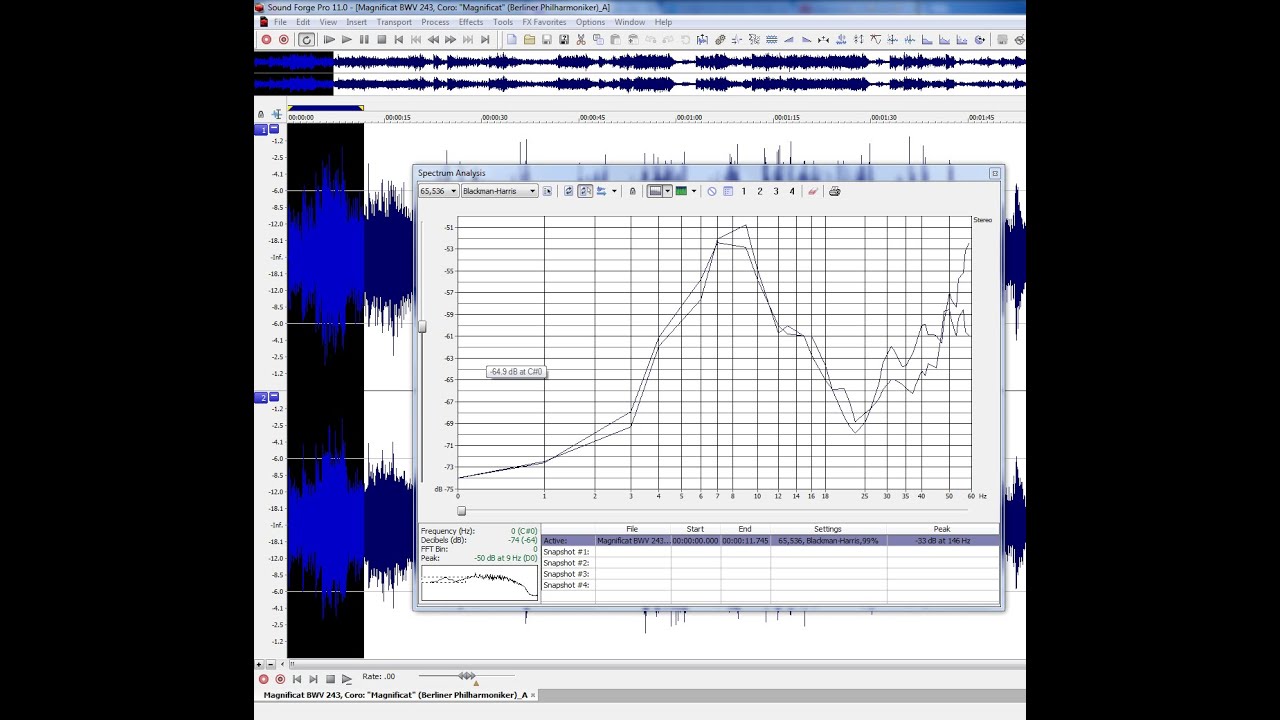The height and width of the screenshot is (720, 1280).
Task: Click the Normal Display graph icon
Action: coord(655,191)
